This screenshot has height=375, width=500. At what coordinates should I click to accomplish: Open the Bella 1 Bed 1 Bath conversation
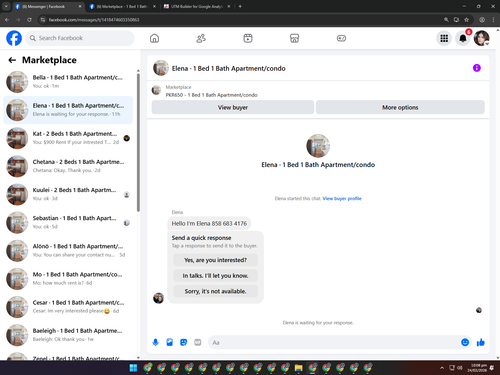point(68,82)
